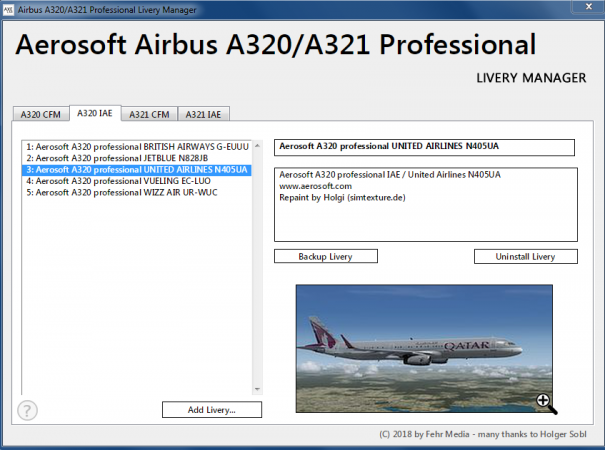Click the Add Livery... button
The image size is (605, 450).
212,410
